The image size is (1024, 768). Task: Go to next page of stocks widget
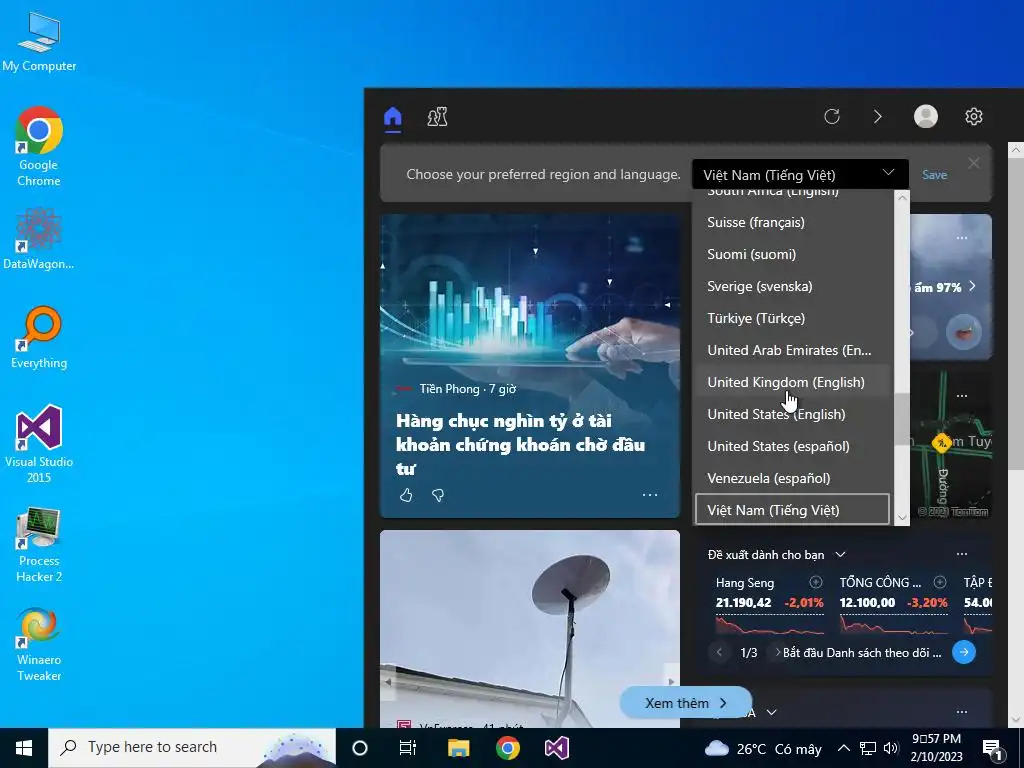777,652
